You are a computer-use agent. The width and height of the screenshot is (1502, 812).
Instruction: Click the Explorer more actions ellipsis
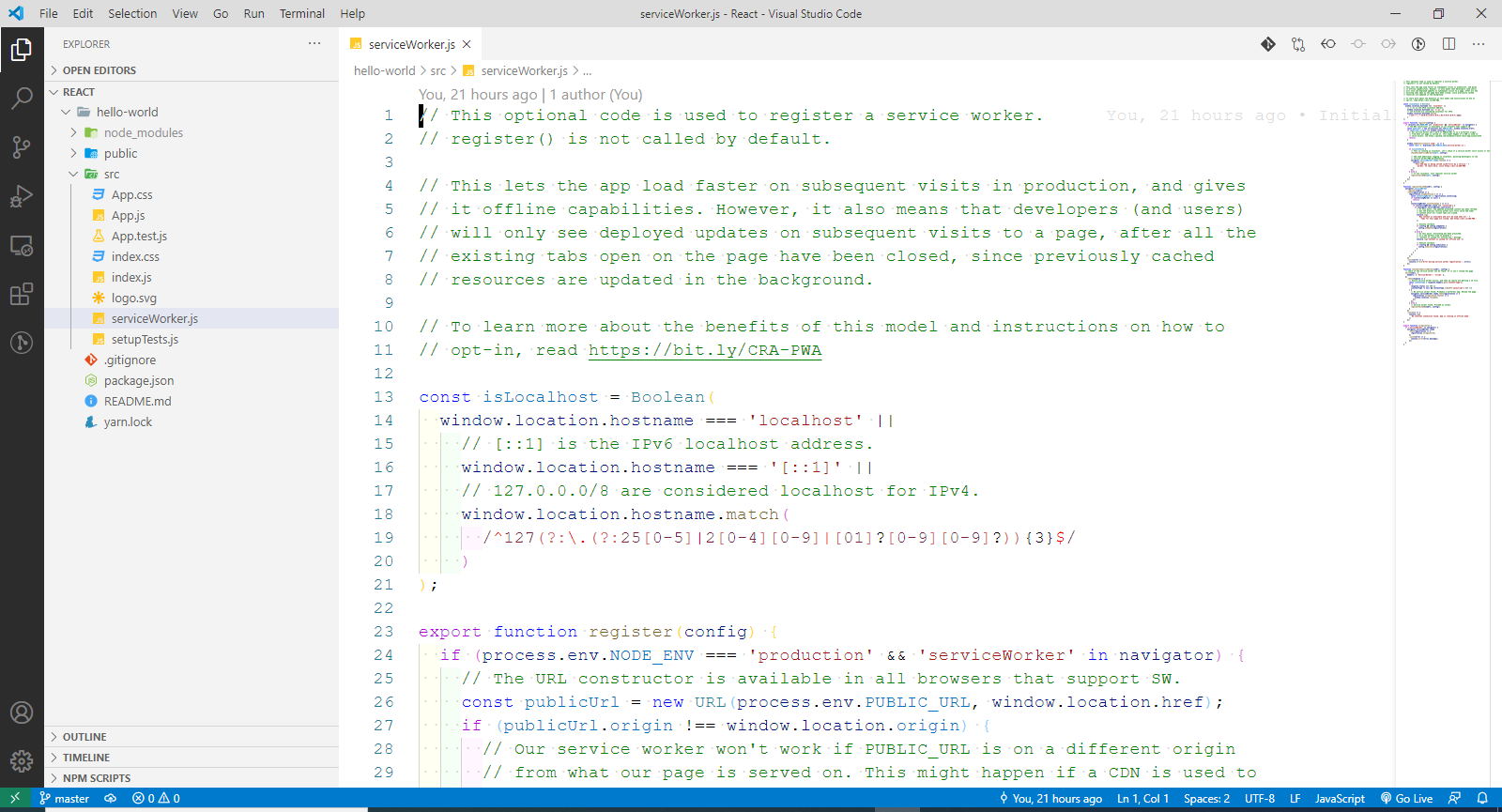pos(314,44)
